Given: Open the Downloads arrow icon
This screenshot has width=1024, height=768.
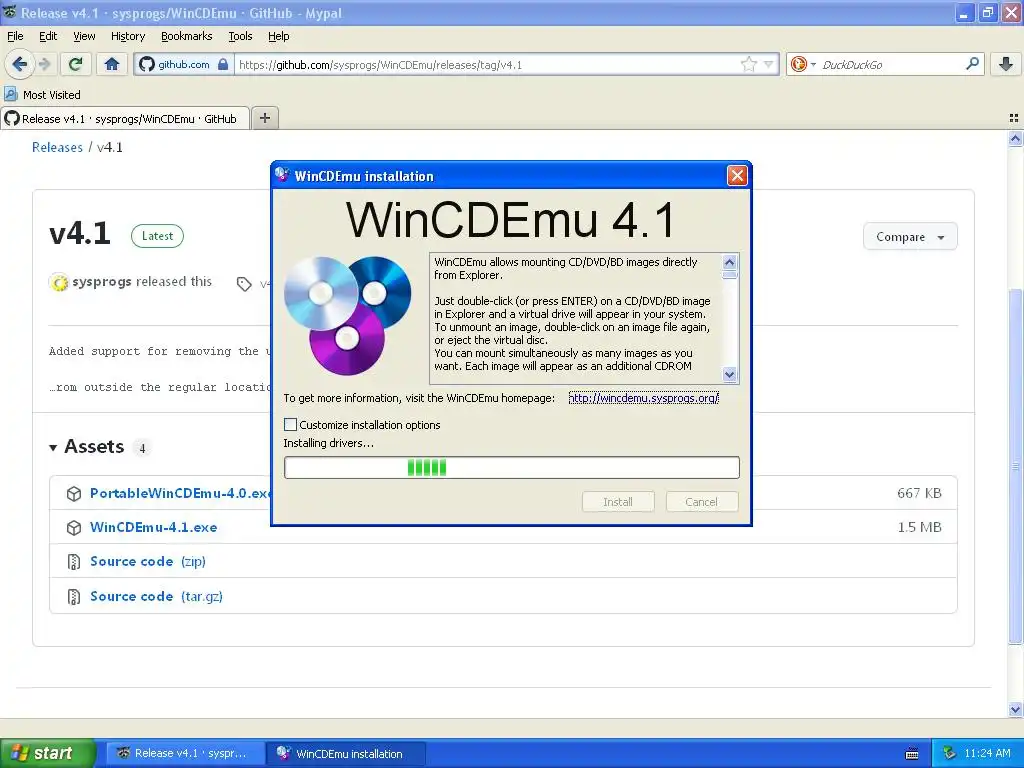Looking at the screenshot, I should 1006,64.
